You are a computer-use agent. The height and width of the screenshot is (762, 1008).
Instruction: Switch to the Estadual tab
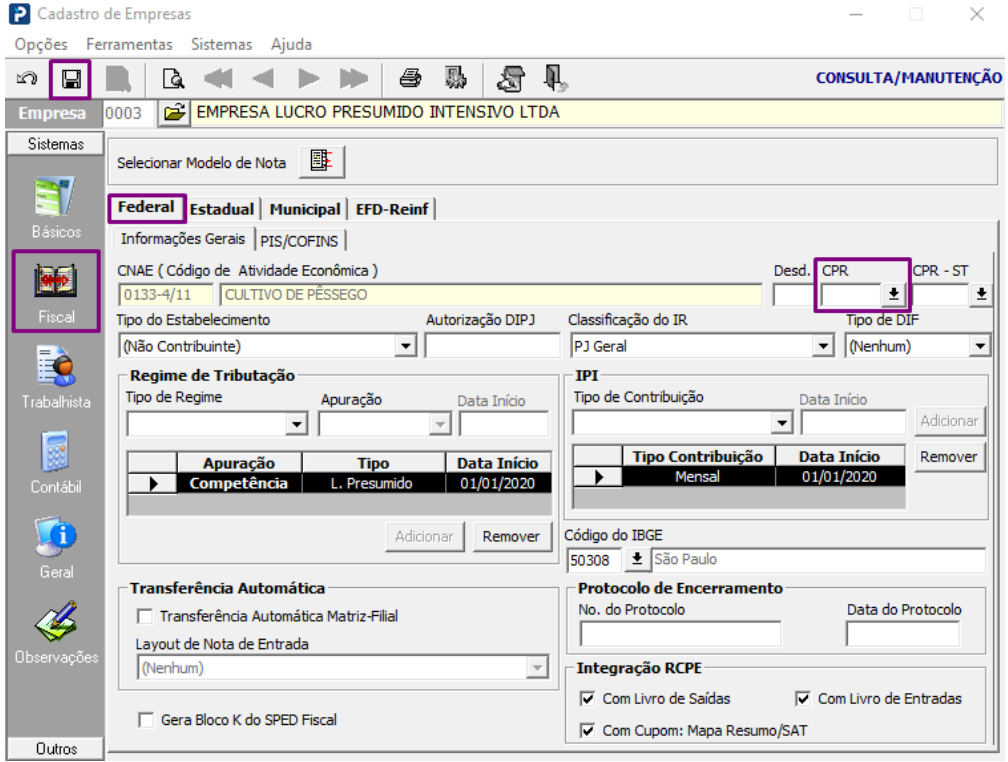pyautogui.click(x=222, y=209)
